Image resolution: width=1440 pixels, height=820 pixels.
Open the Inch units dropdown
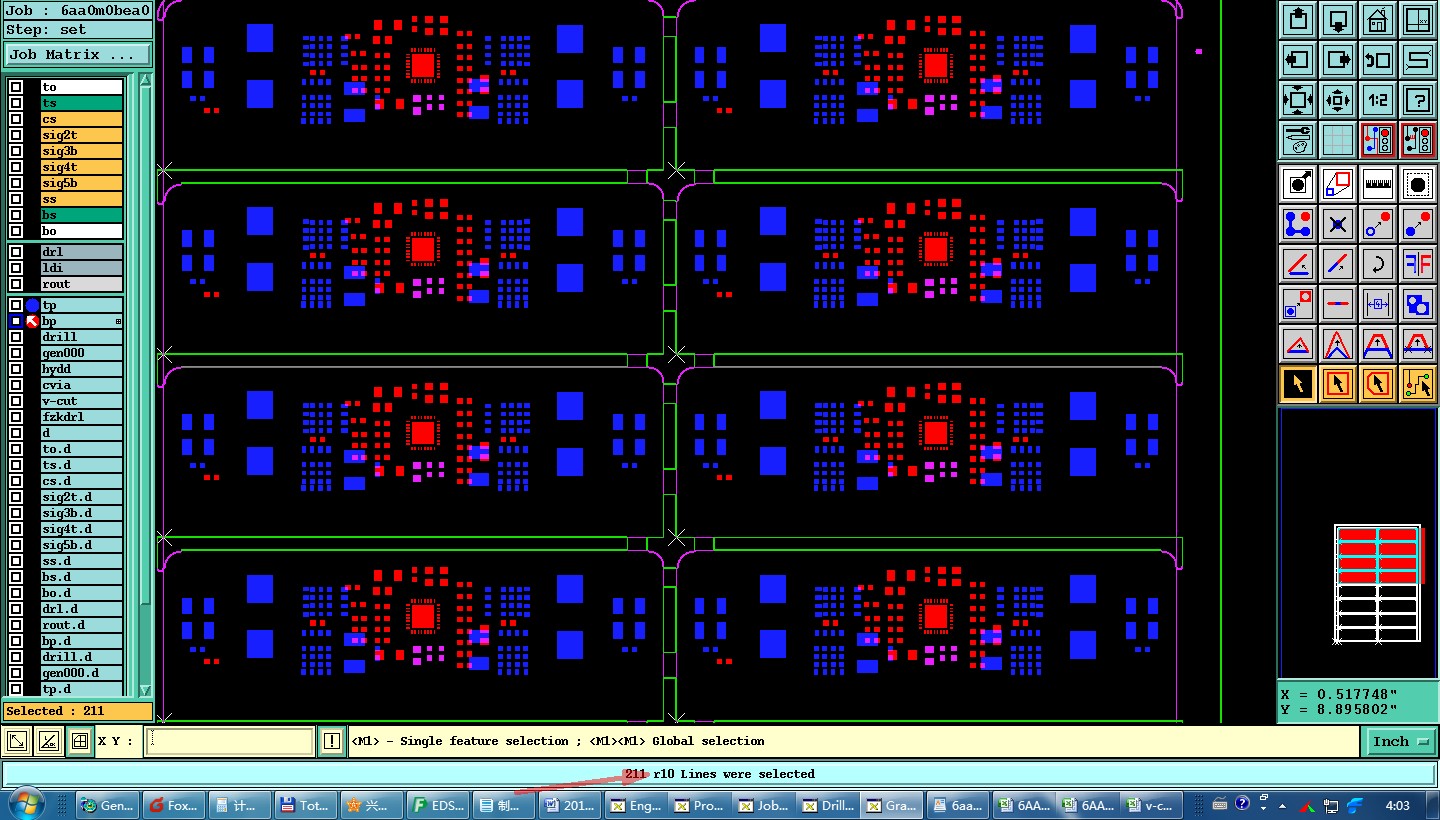1399,741
